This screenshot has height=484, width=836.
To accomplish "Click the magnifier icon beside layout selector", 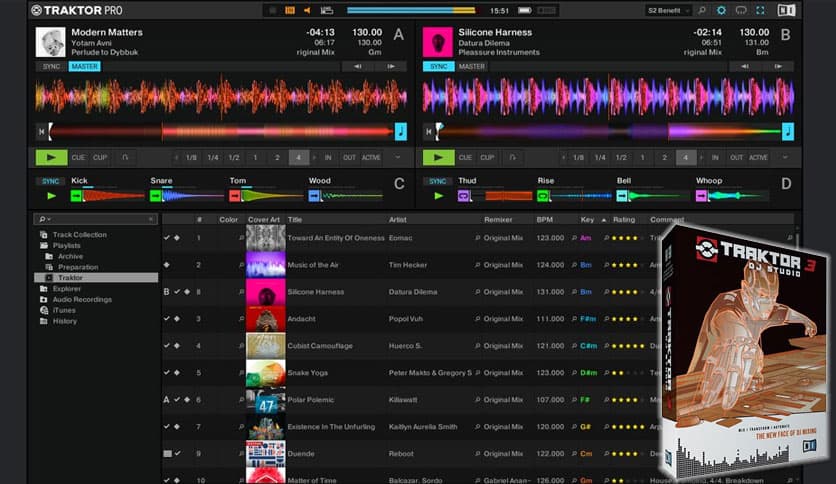I will coord(702,10).
